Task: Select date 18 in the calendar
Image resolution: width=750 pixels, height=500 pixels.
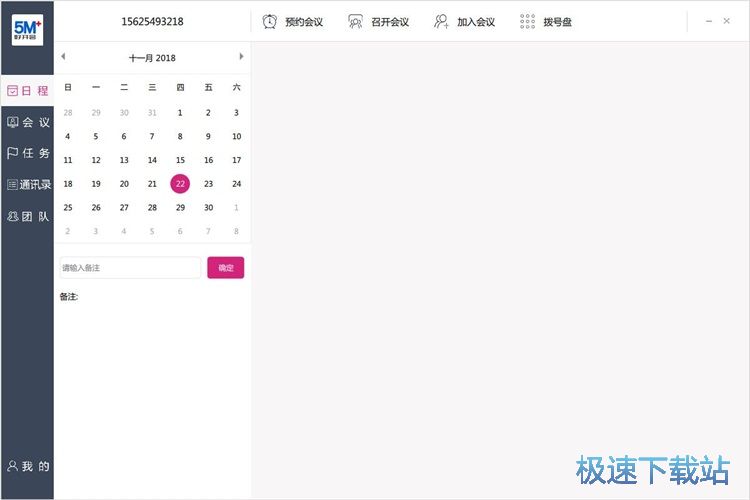Action: pos(68,184)
